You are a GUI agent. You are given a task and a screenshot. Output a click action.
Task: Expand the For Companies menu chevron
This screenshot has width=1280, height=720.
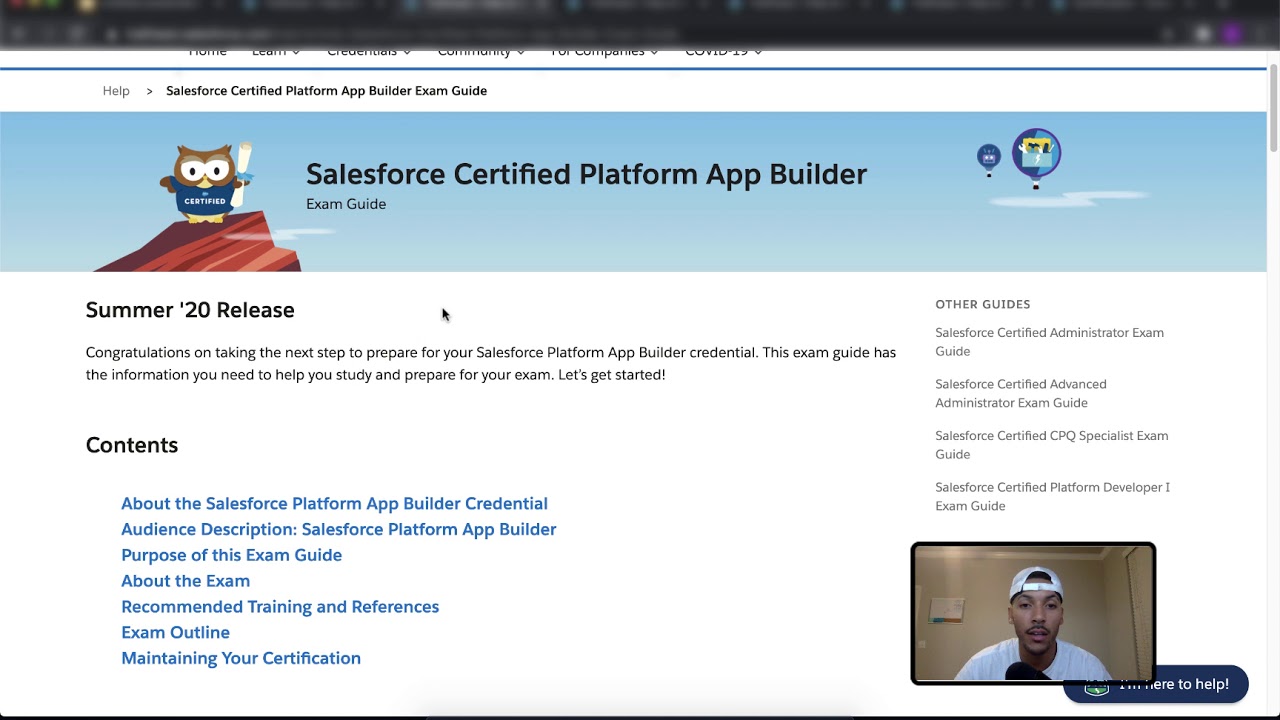(x=654, y=52)
